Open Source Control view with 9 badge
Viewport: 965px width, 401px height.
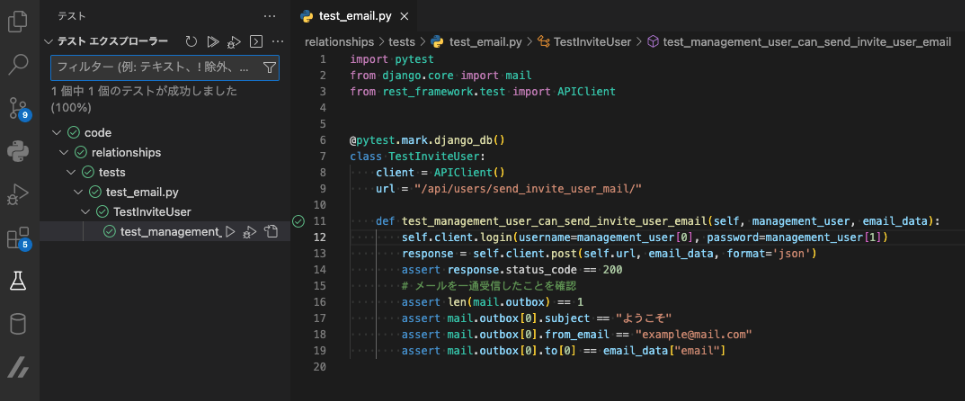tap(18, 108)
